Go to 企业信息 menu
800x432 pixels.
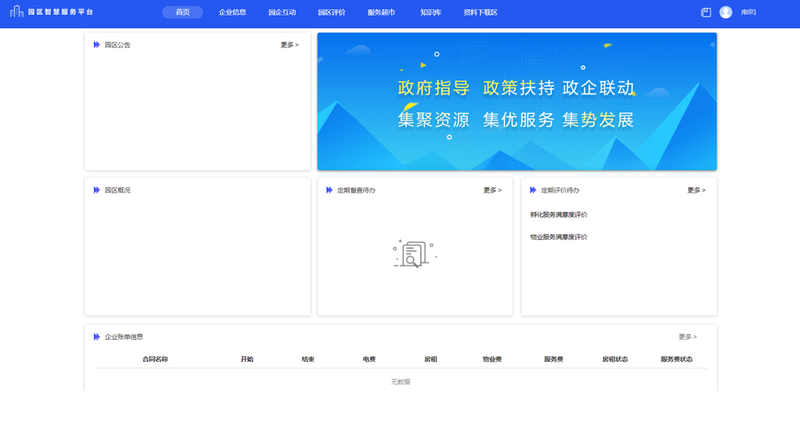point(232,12)
